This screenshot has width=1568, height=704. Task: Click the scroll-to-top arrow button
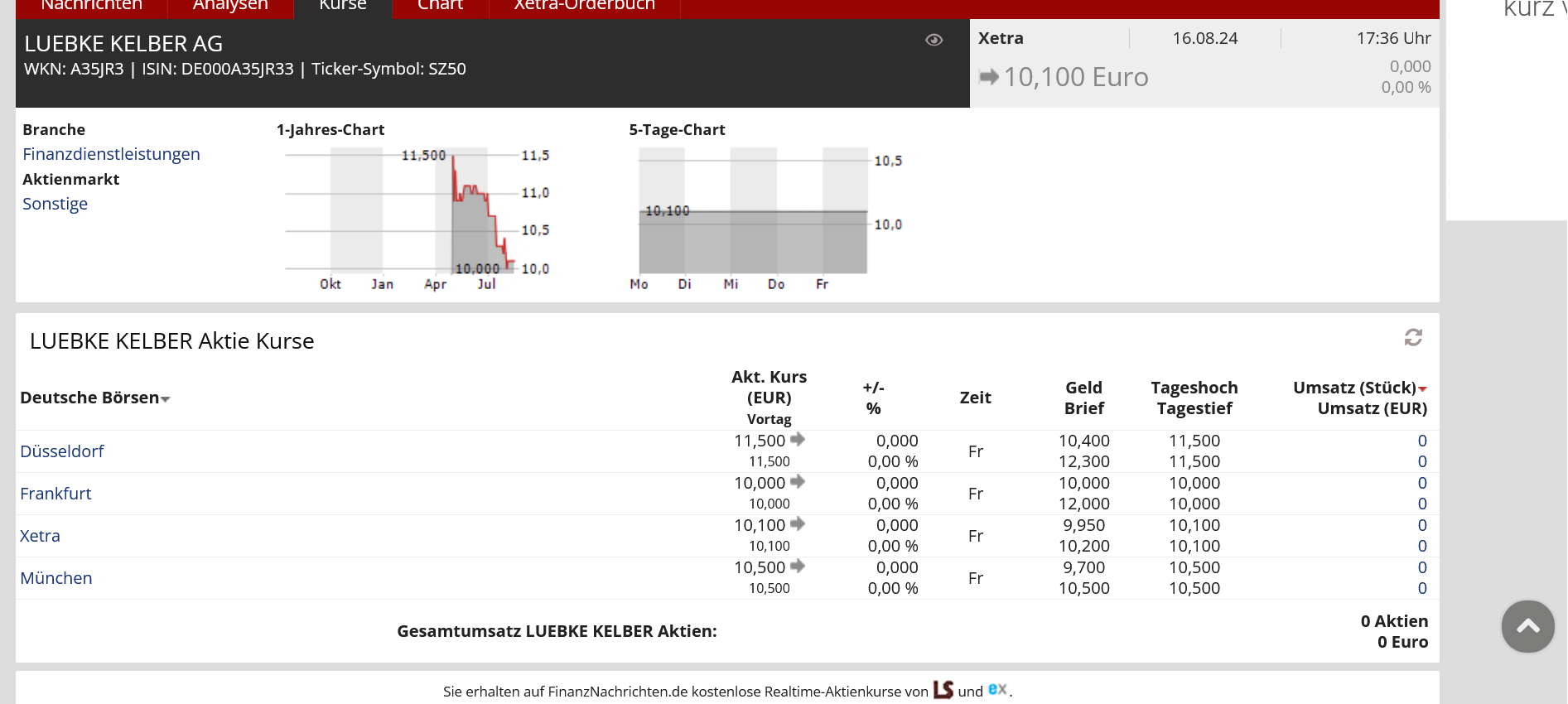(1527, 626)
